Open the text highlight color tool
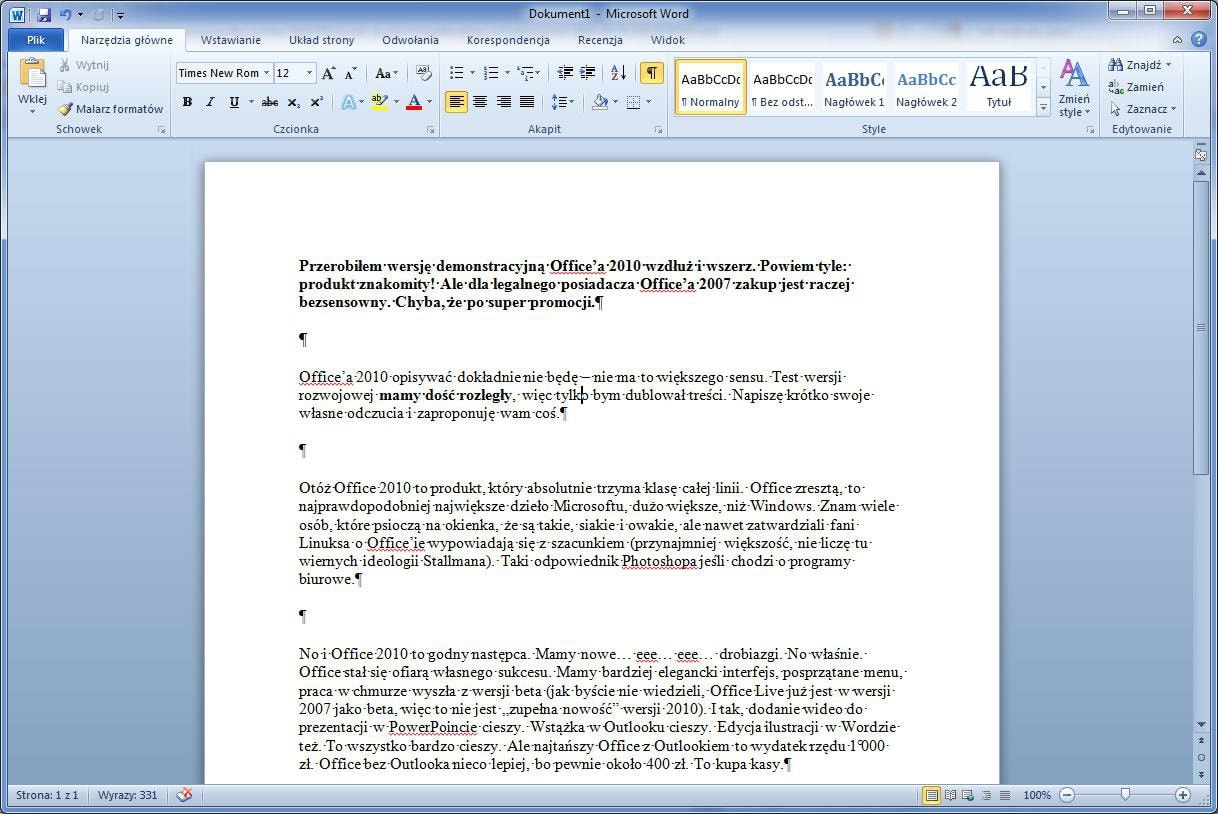Viewport: 1218px width, 814px height. click(x=379, y=101)
